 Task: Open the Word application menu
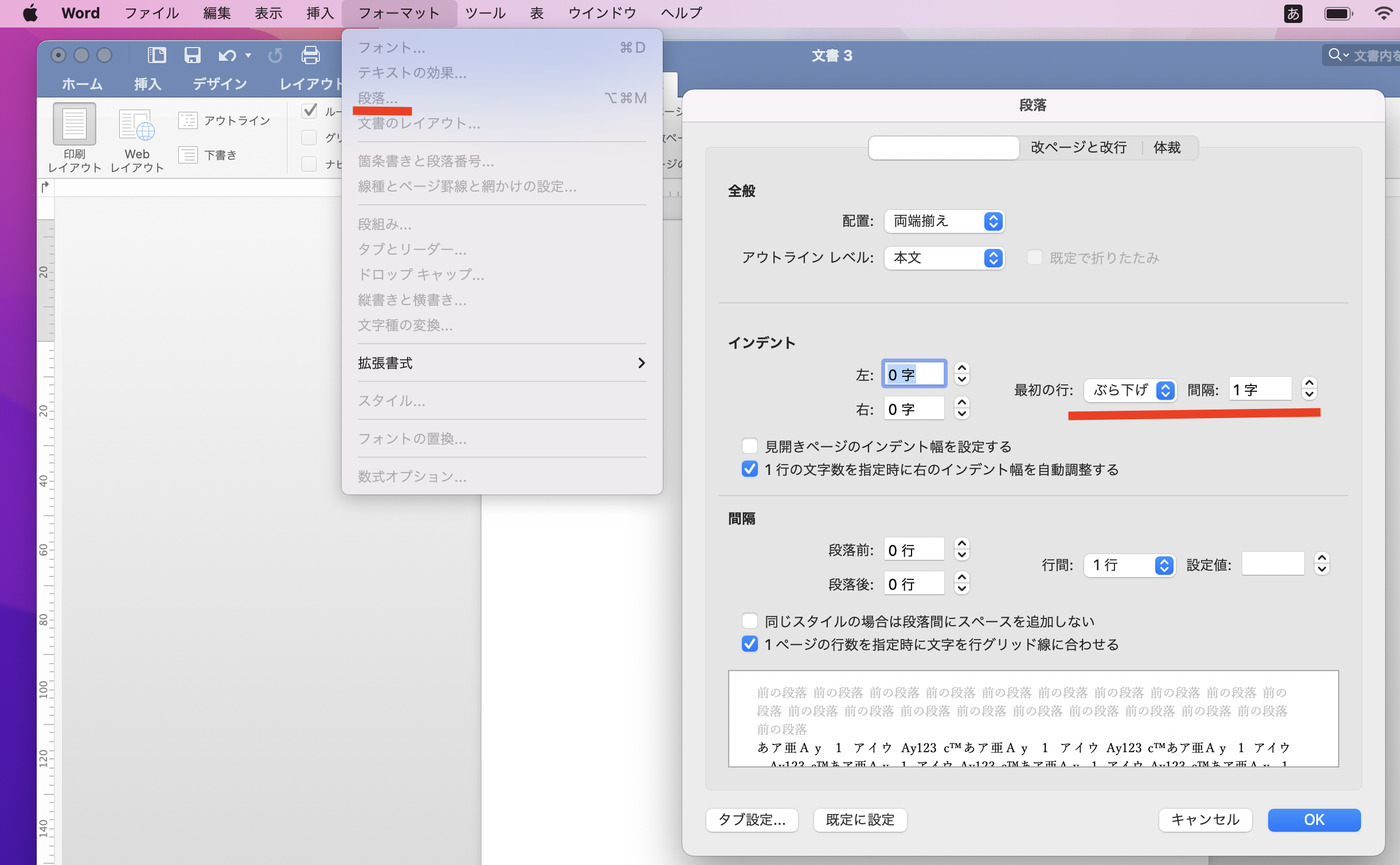[80, 13]
